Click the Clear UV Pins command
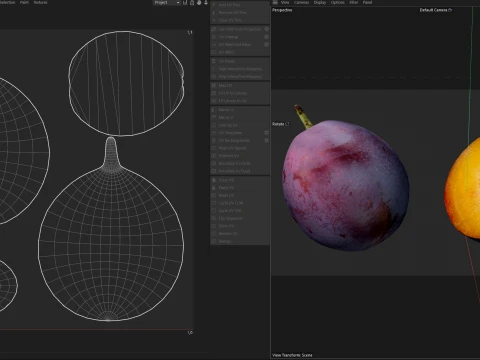Viewport: 480px width, 360px height. [240, 20]
